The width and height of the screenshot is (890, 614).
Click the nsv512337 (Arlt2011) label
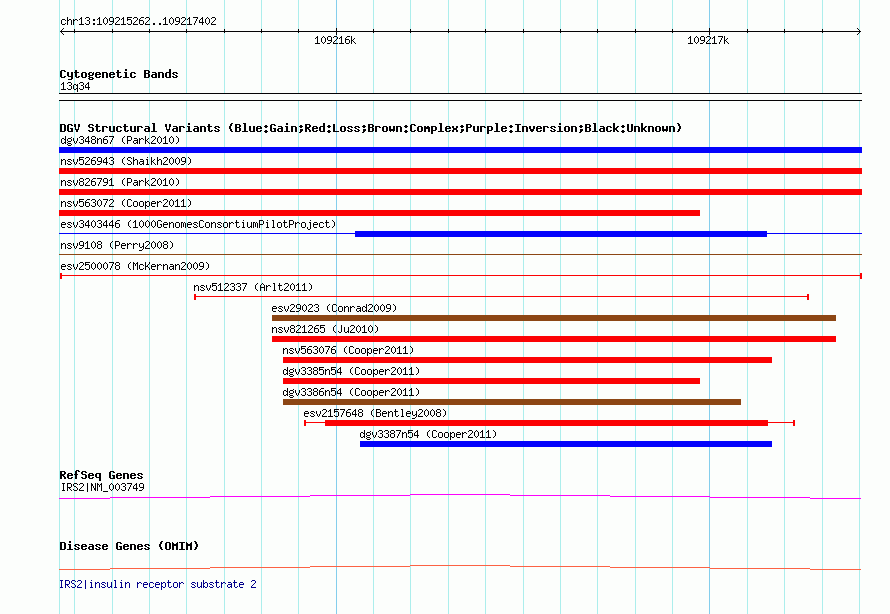click(253, 287)
